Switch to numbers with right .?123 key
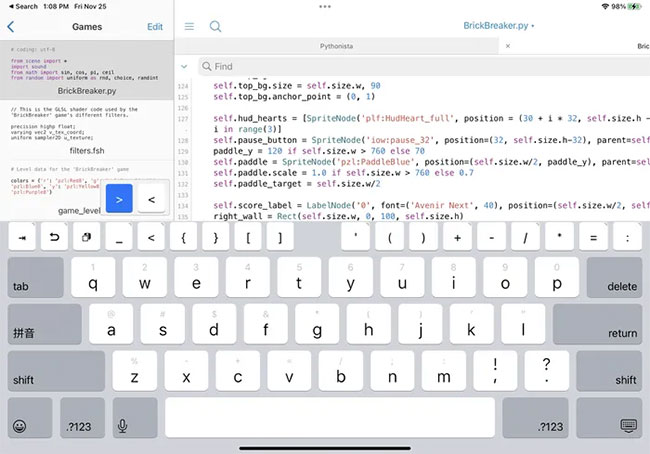The image size is (650, 454). [x=535, y=418]
